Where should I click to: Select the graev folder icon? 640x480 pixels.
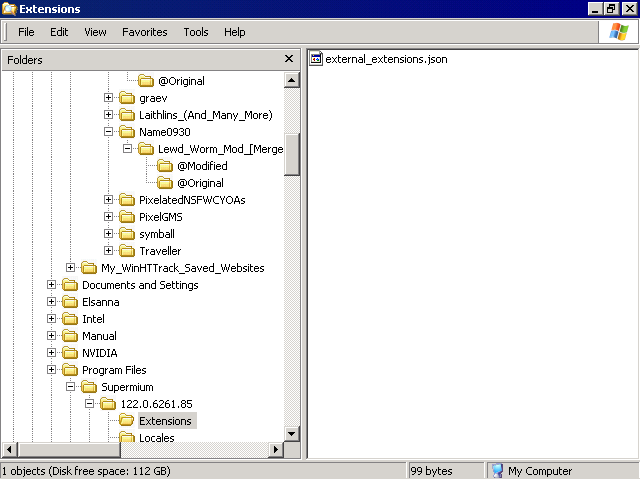point(127,98)
